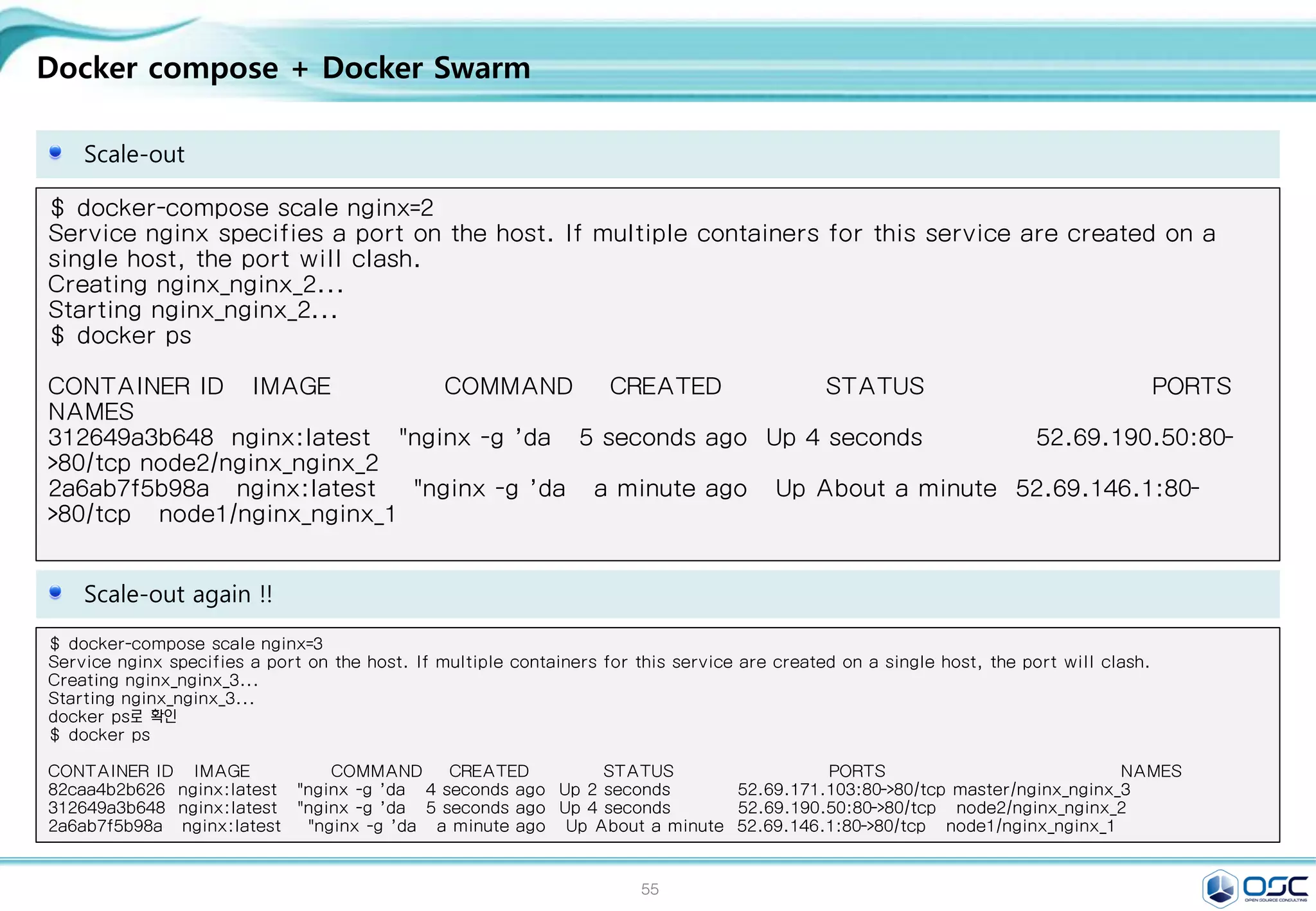Click IMAGE header in lower table

222,771
